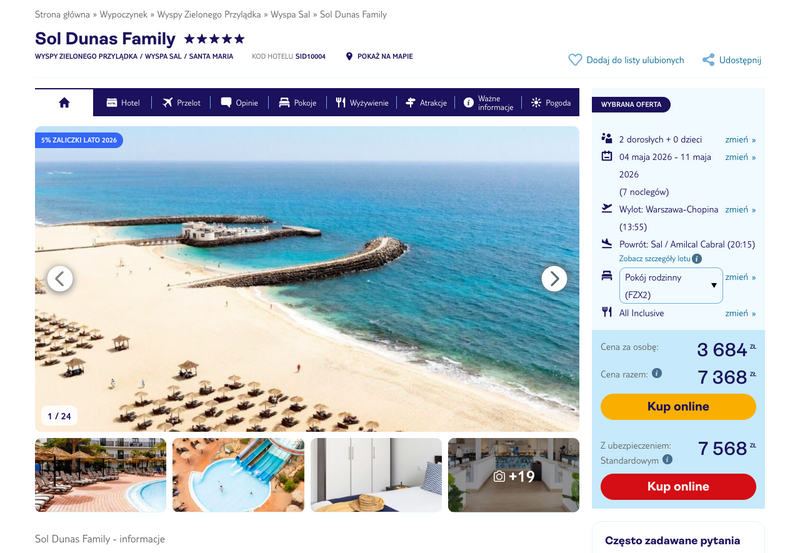Click info icon beside Standardowym insurance
800x553 pixels.
pyautogui.click(x=667, y=460)
